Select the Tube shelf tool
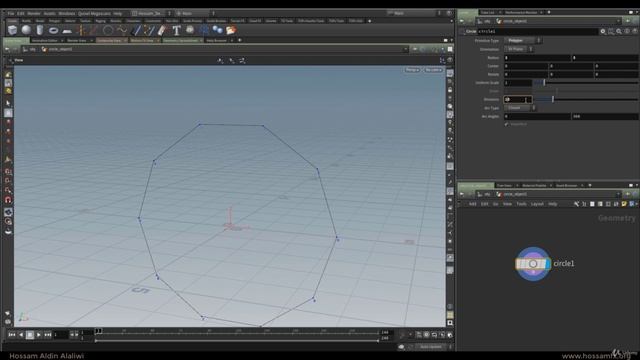 tap(40, 30)
